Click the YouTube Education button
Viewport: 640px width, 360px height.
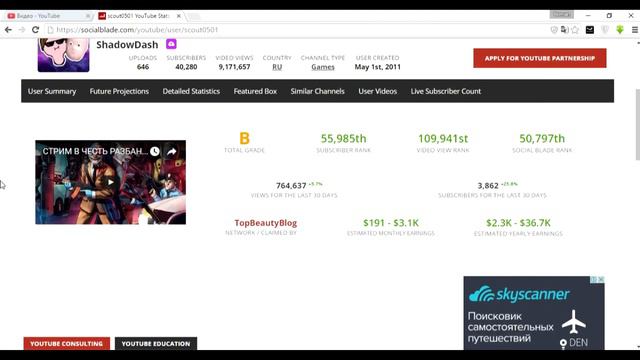[x=156, y=344]
